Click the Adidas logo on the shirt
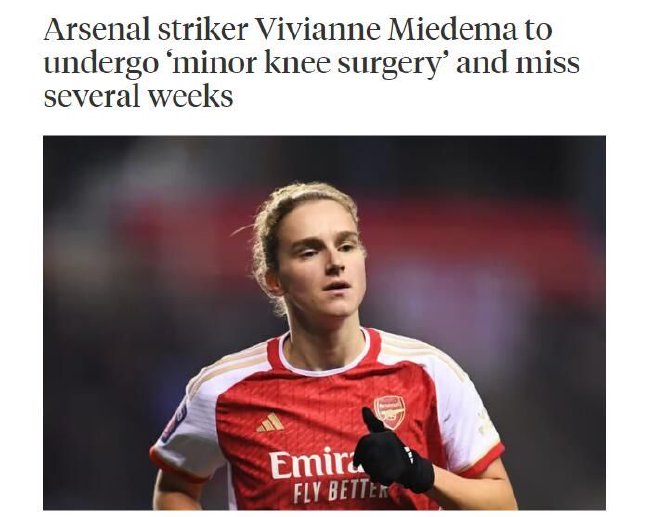This screenshot has width=650, height=517. 269,422
